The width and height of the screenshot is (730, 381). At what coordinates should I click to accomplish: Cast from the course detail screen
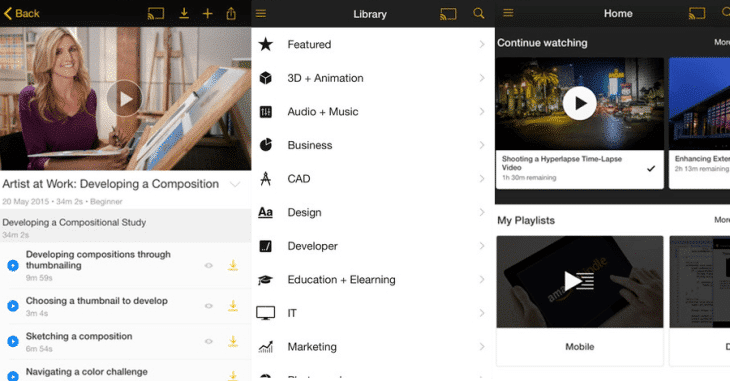[x=156, y=14]
